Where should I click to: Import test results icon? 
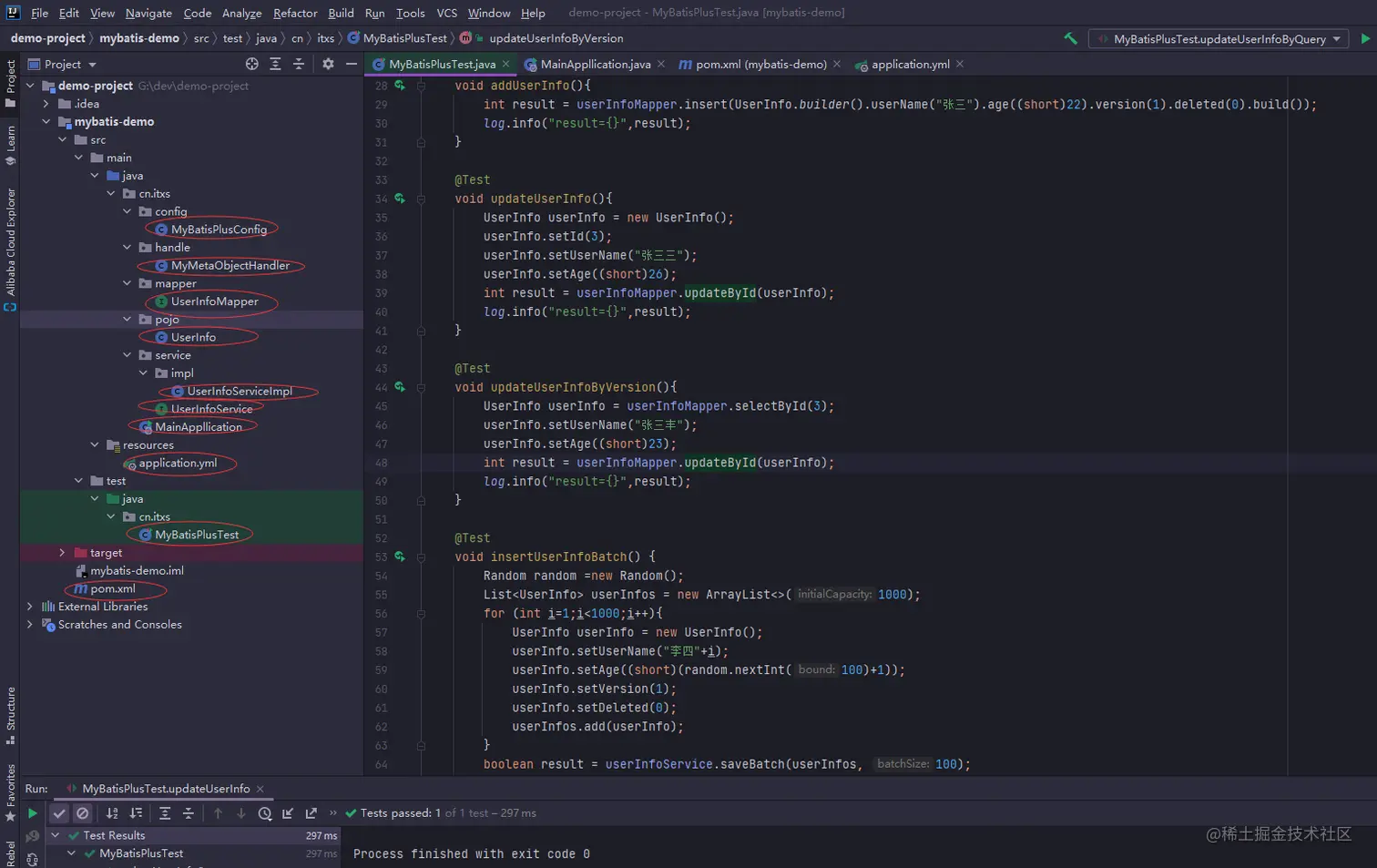(x=288, y=813)
